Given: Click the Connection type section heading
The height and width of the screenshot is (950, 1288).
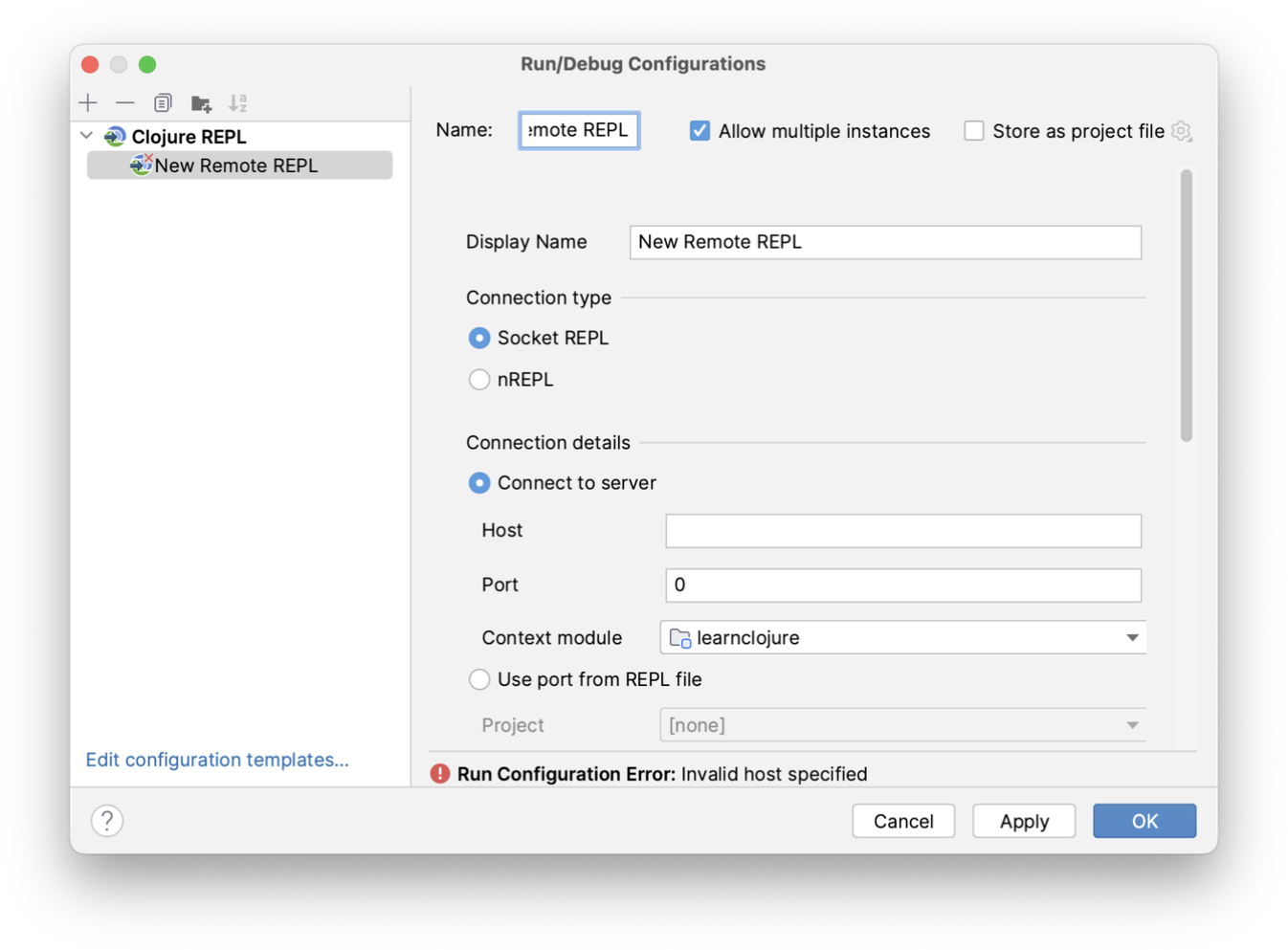Looking at the screenshot, I should 539,298.
